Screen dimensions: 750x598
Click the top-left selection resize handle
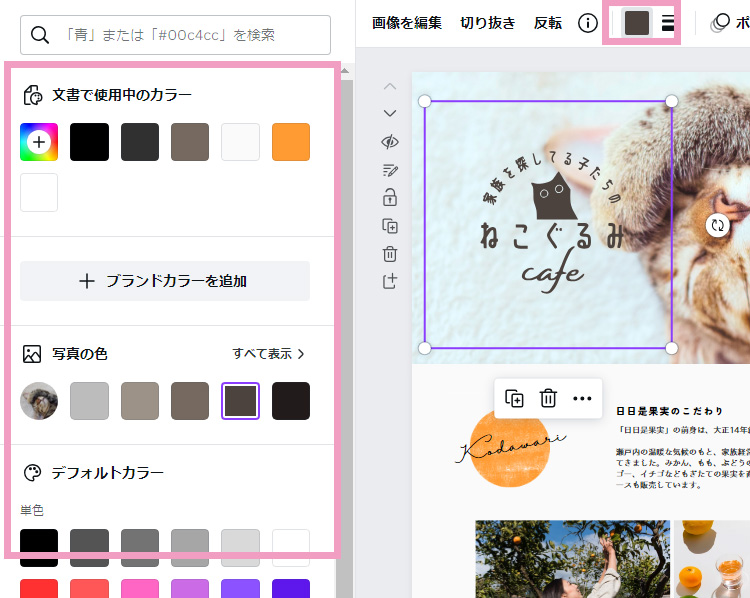pyautogui.click(x=425, y=101)
